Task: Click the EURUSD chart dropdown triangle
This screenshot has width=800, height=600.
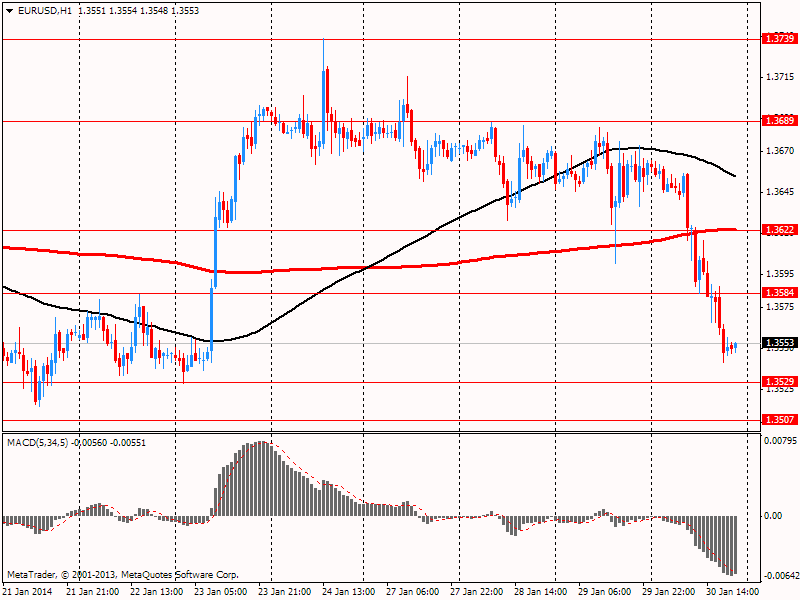Action: (x=10, y=11)
